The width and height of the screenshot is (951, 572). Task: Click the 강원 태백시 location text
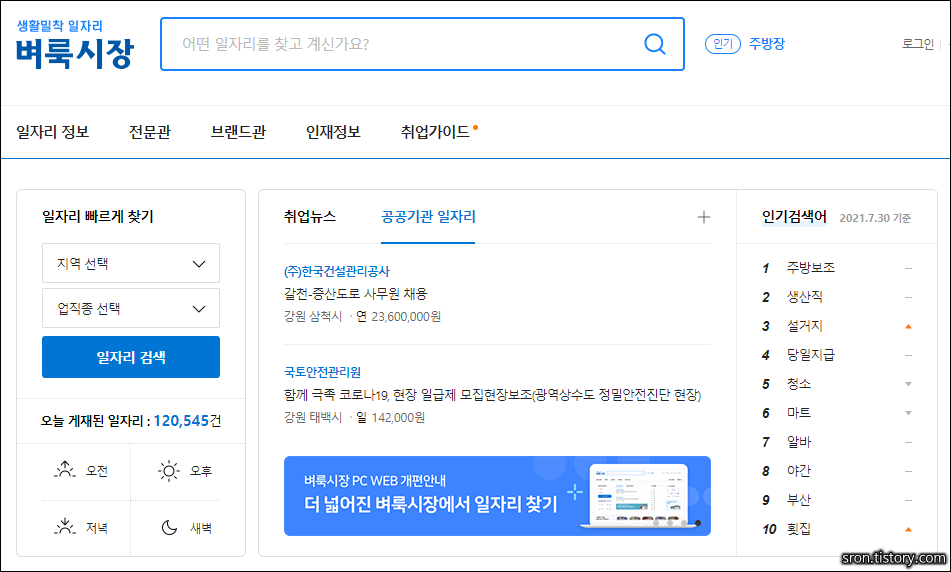(313, 417)
